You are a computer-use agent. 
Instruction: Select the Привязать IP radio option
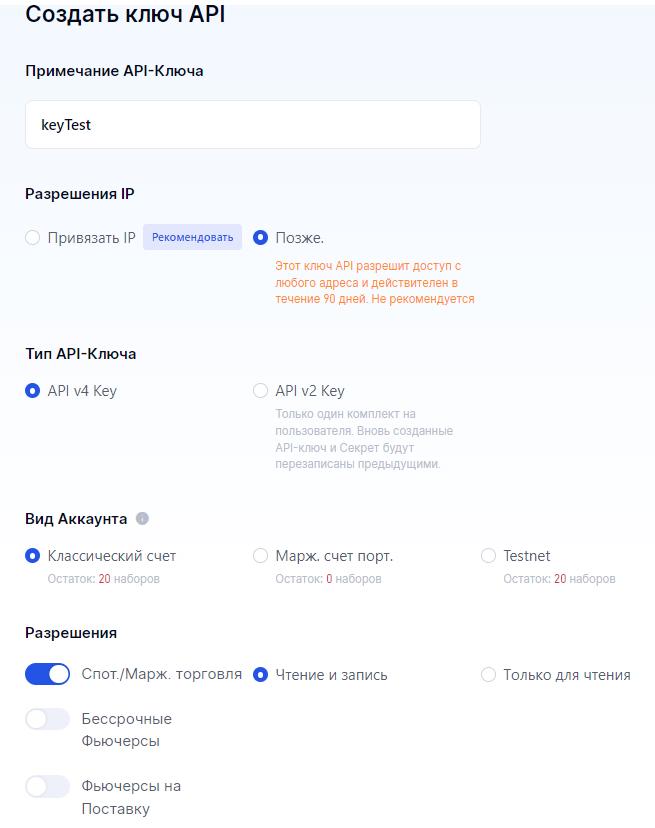pyautogui.click(x=33, y=238)
